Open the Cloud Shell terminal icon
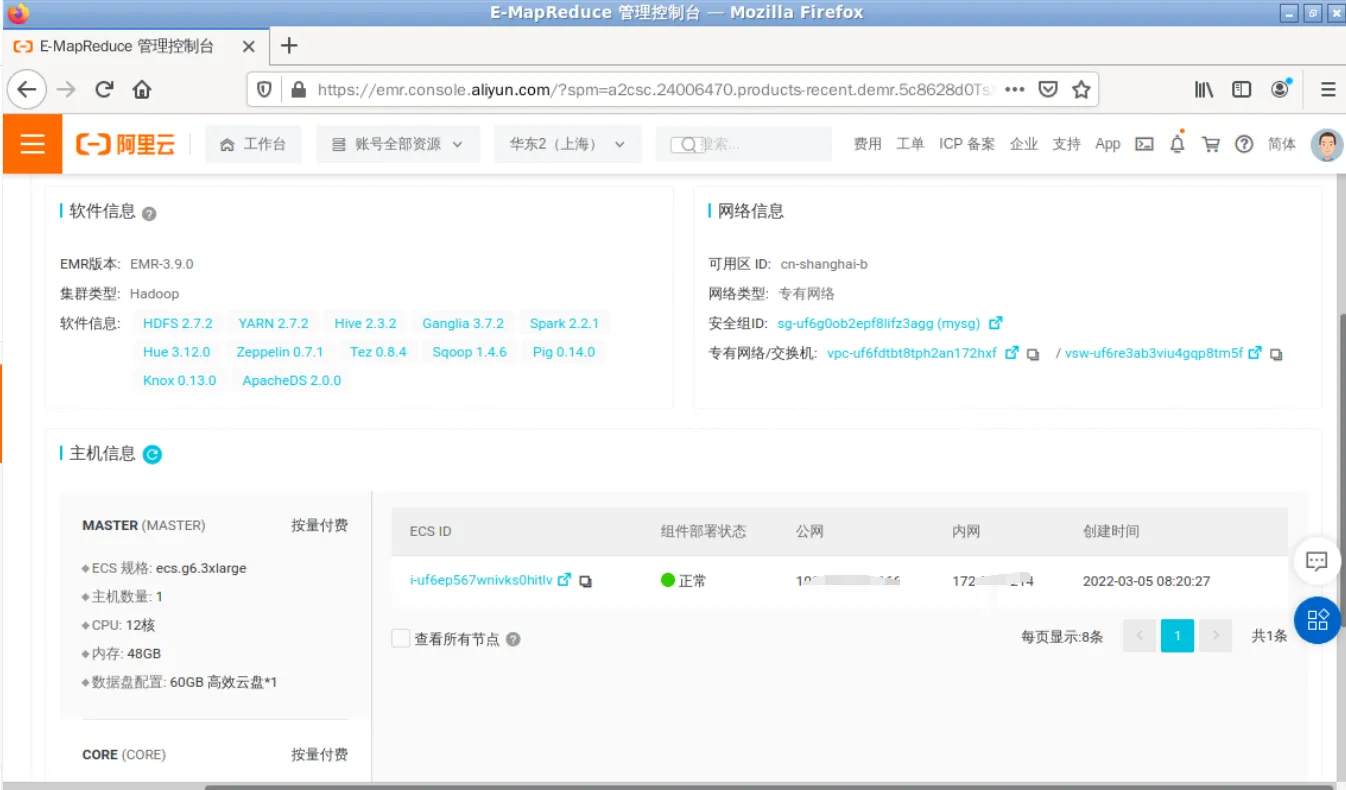This screenshot has height=790, width=1346. [1145, 144]
